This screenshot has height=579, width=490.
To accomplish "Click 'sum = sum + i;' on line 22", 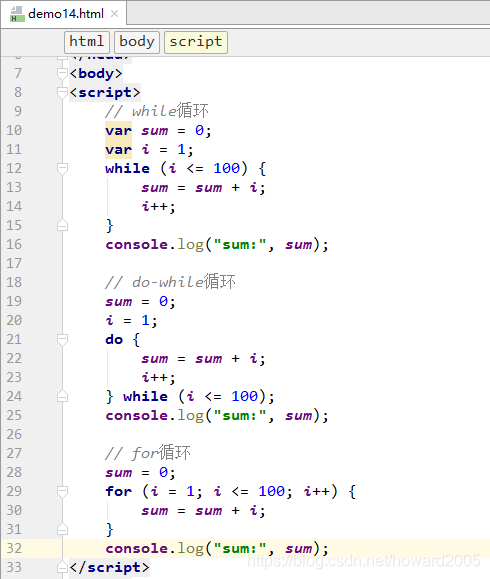I will point(203,359).
